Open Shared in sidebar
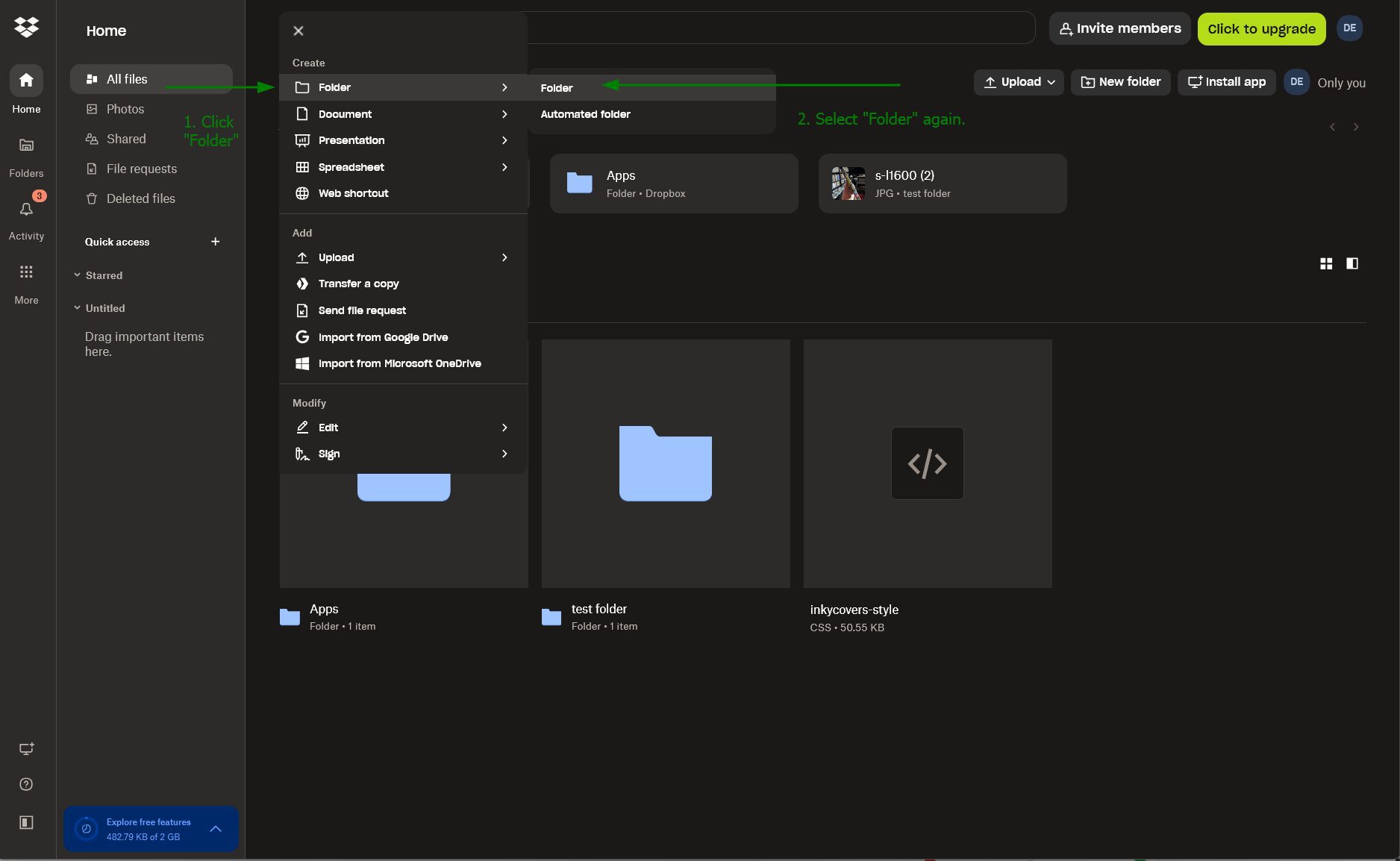The height and width of the screenshot is (861, 1400). [151, 139]
